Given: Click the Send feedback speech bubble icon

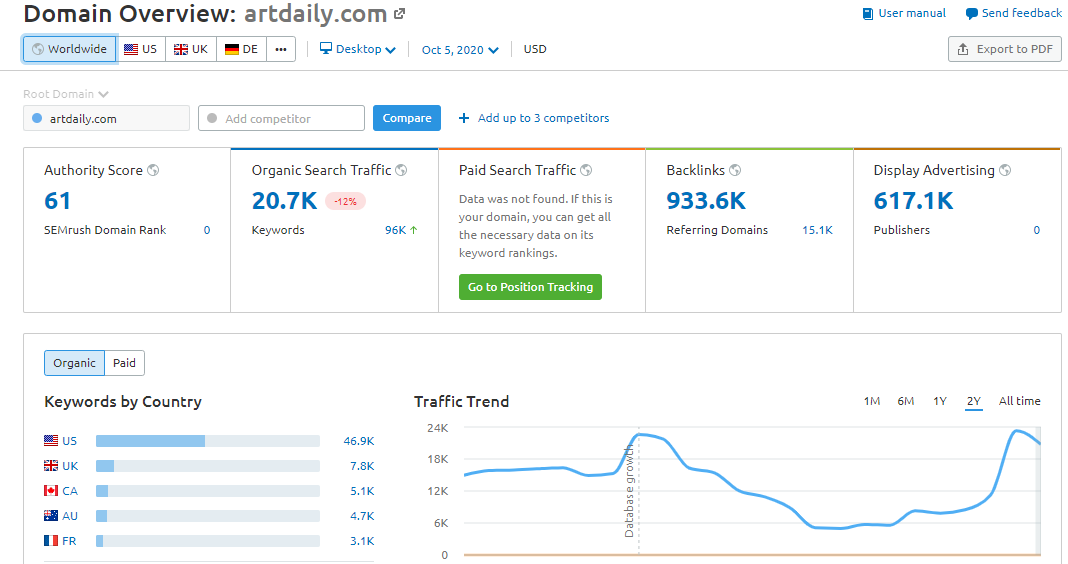Looking at the screenshot, I should 972,14.
